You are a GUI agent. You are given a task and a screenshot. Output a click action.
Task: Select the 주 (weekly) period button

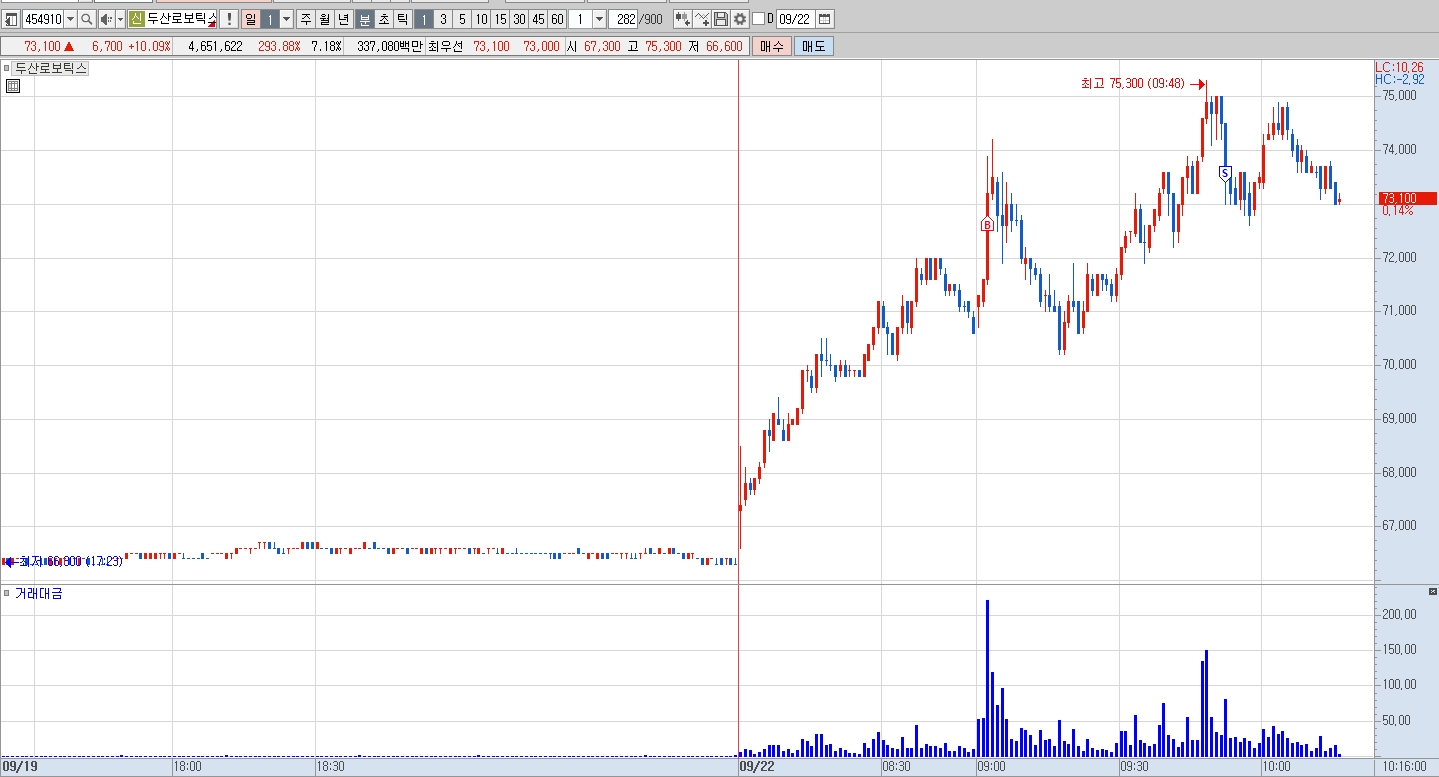pos(306,19)
